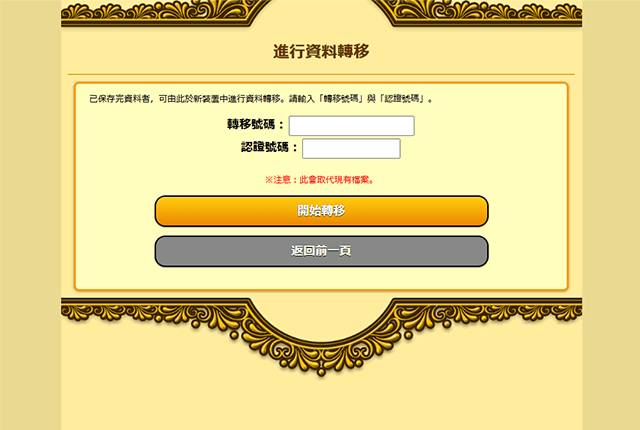Viewport: 640px width, 430px height.
Task: Click the top-left golden ornament banner
Action: pyautogui.click(x=163, y=13)
